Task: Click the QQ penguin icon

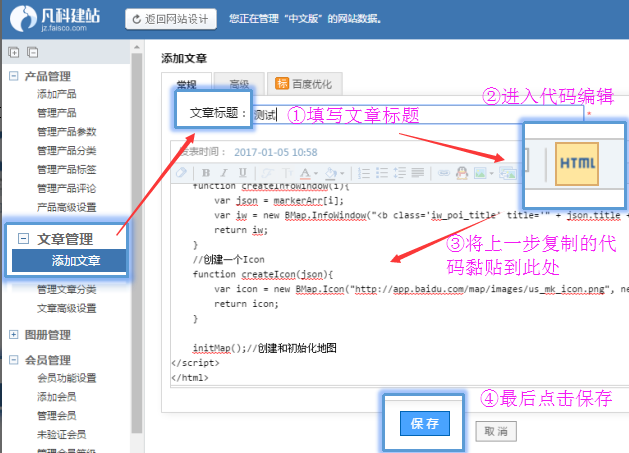Action: click(x=462, y=173)
